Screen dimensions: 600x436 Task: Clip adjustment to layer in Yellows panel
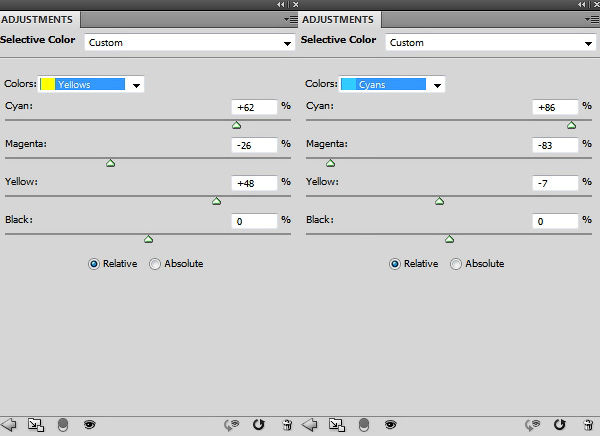63,425
